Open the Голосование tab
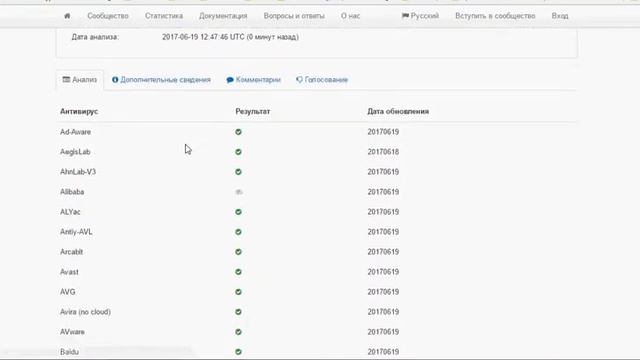The image size is (640, 360). (322, 80)
